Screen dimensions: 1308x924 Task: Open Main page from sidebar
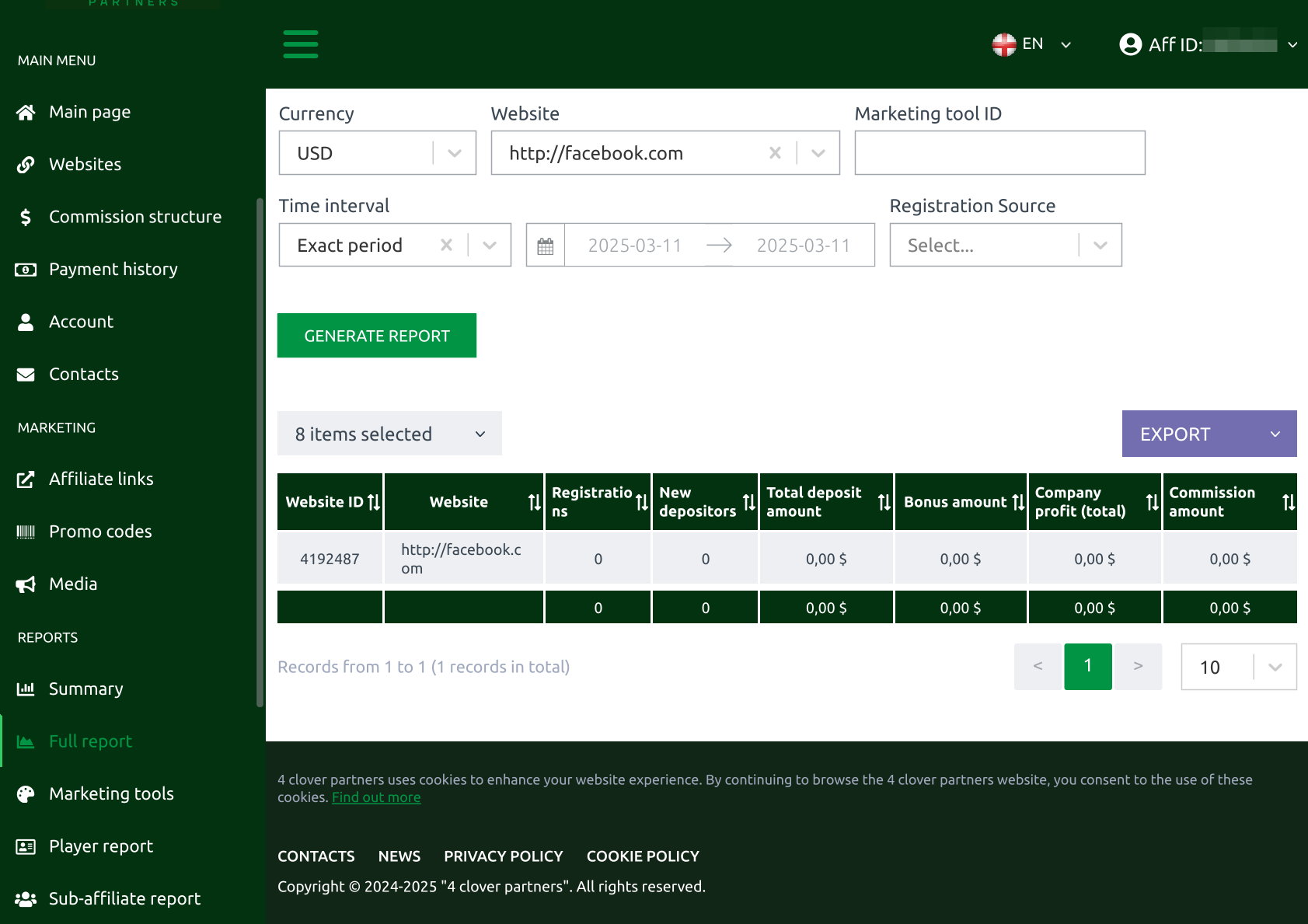point(89,112)
